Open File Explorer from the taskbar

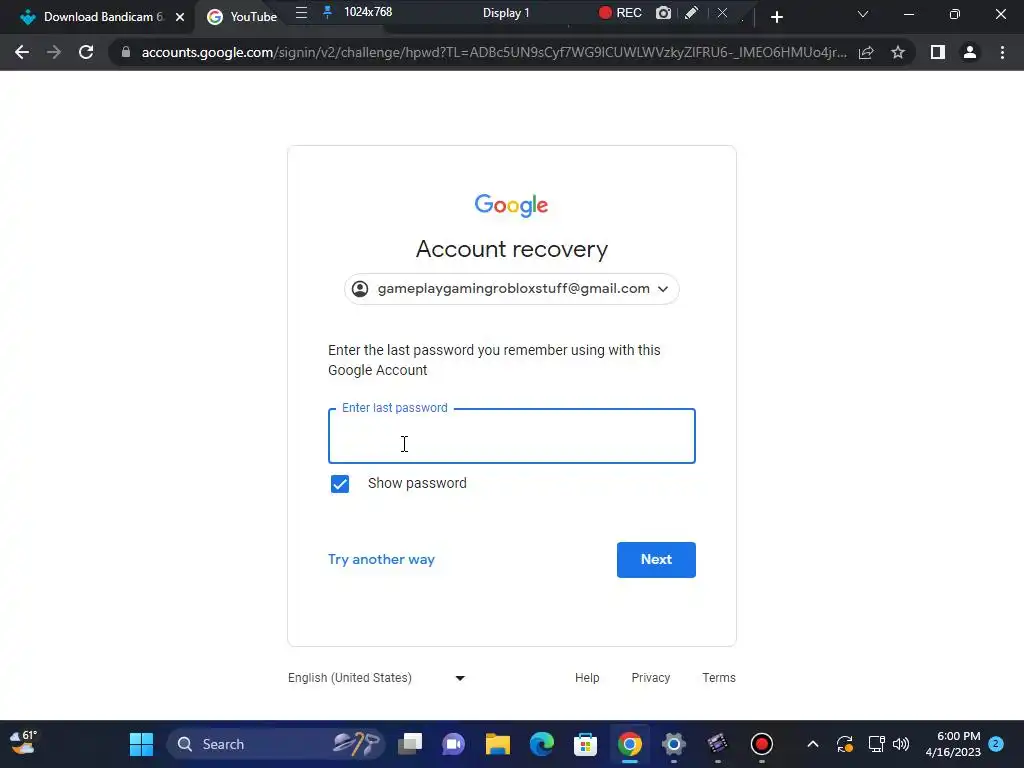pos(498,744)
